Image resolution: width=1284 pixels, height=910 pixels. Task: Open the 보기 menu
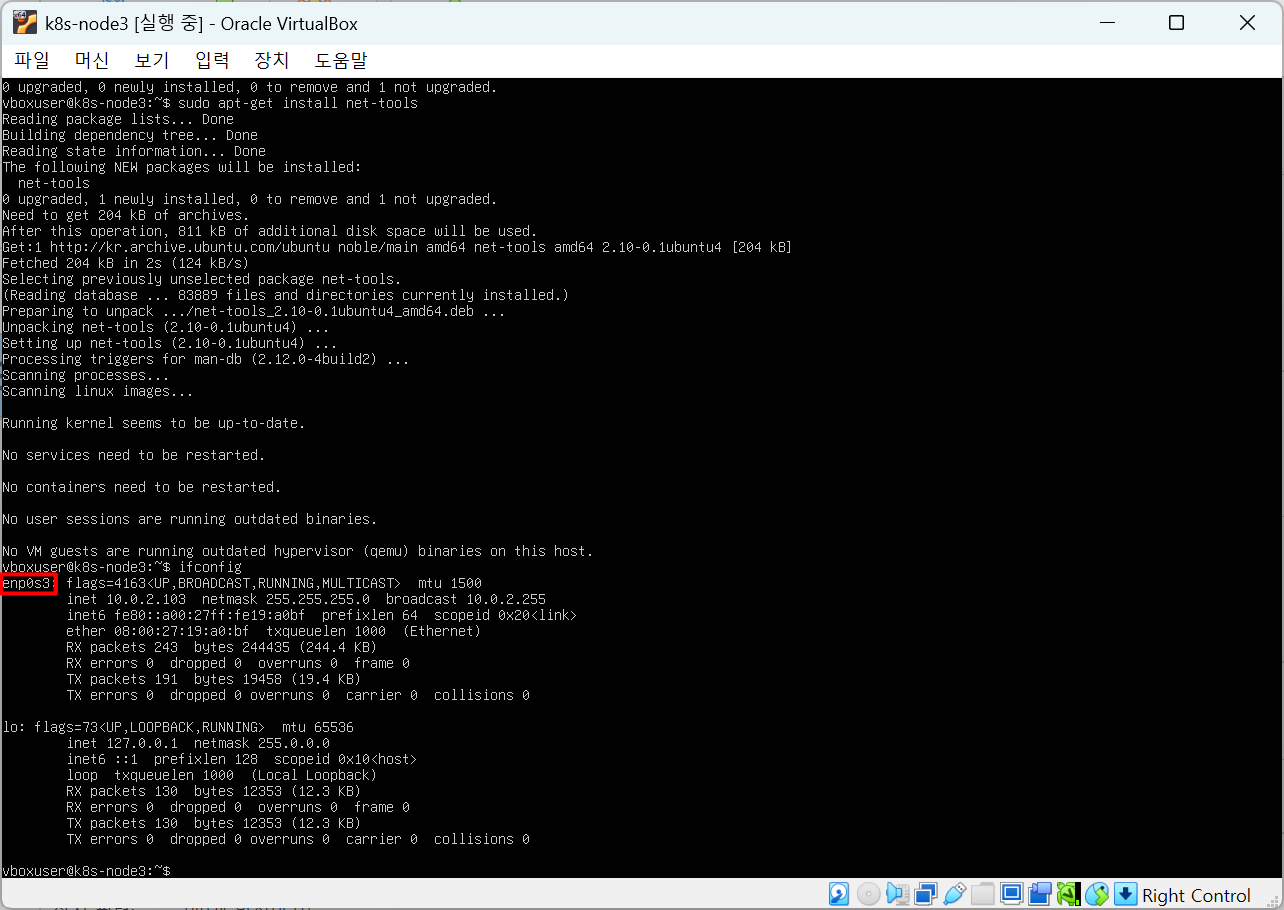152,60
